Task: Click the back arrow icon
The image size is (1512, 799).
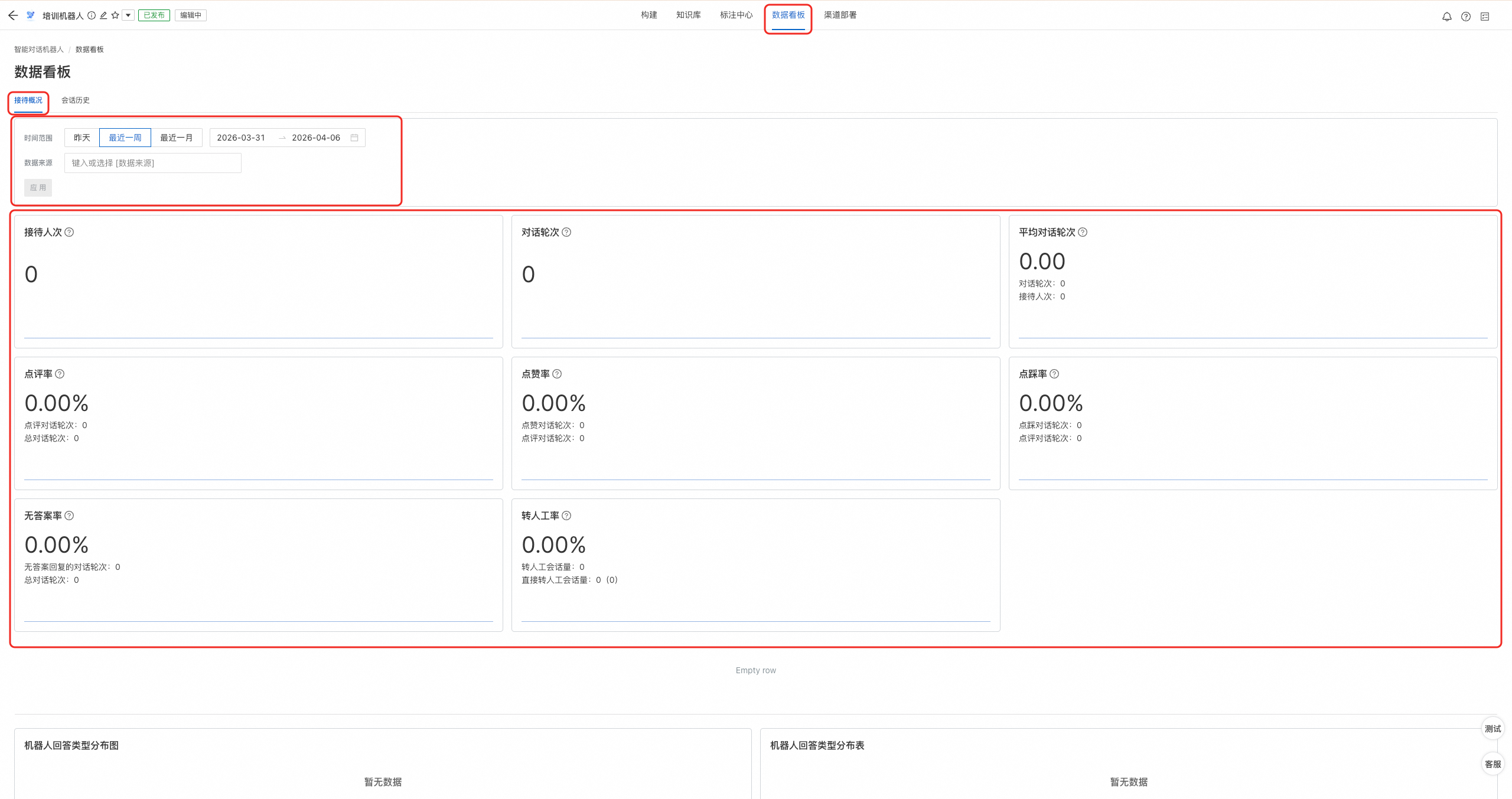Action: pos(13,15)
